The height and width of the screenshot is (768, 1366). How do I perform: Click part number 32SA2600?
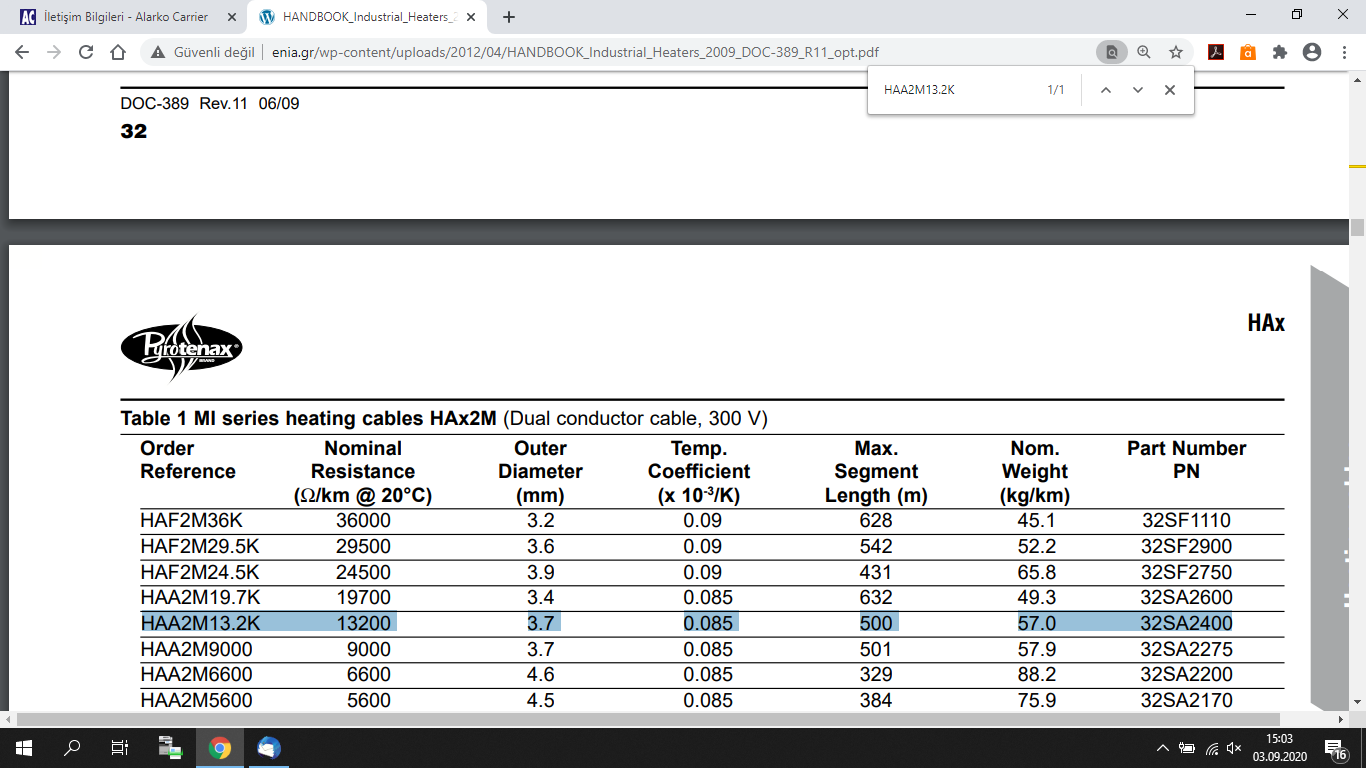pos(1187,598)
